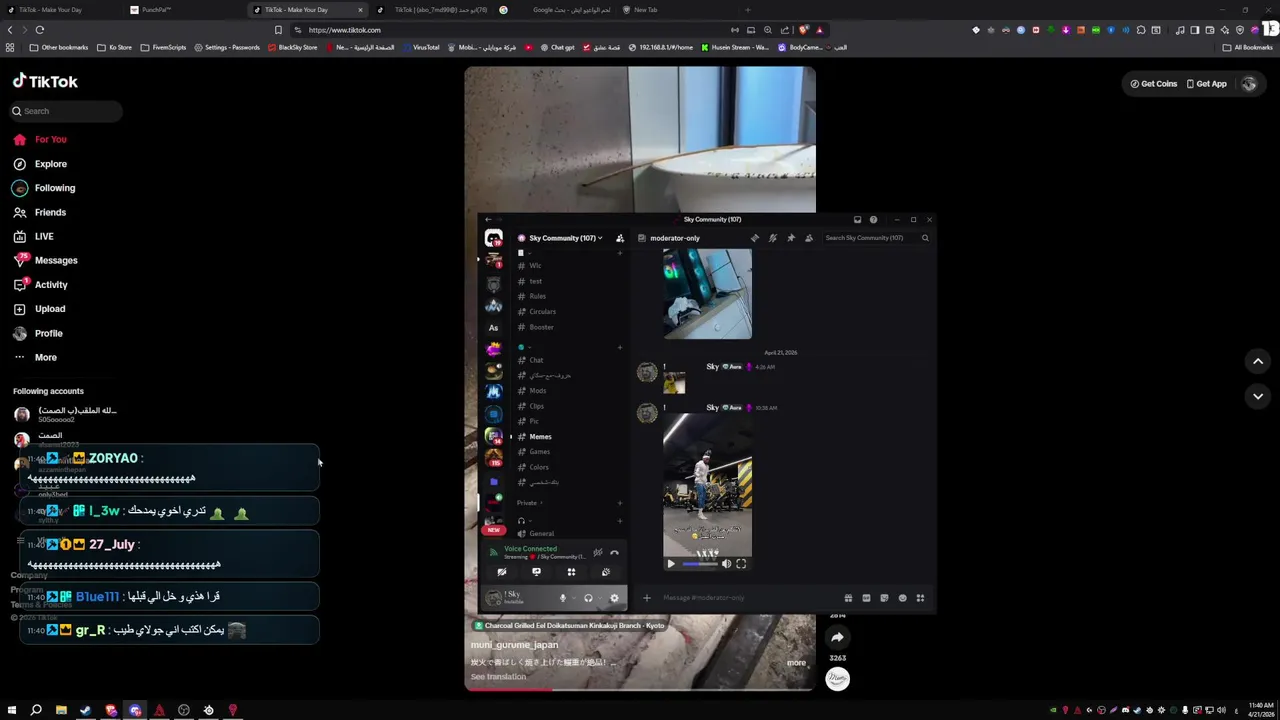
Task: Collapse the voice category above General
Action: [524, 521]
